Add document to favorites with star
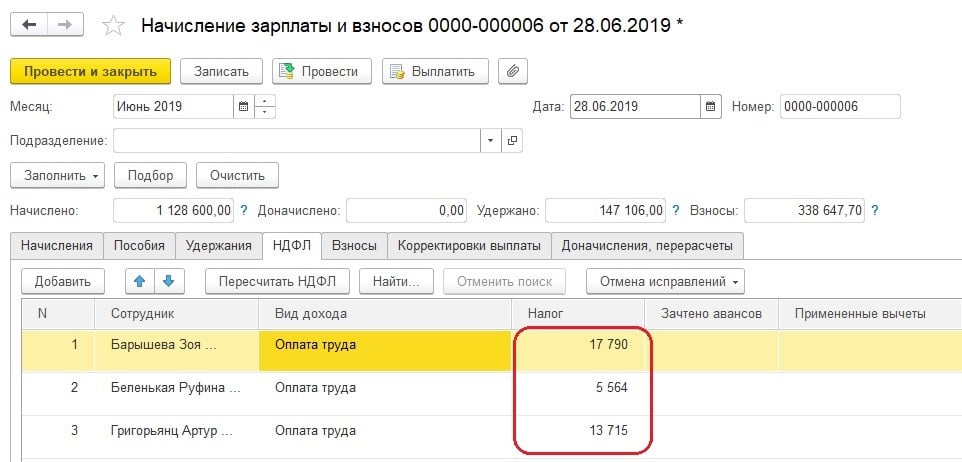This screenshot has width=962, height=462. pyautogui.click(x=114, y=25)
